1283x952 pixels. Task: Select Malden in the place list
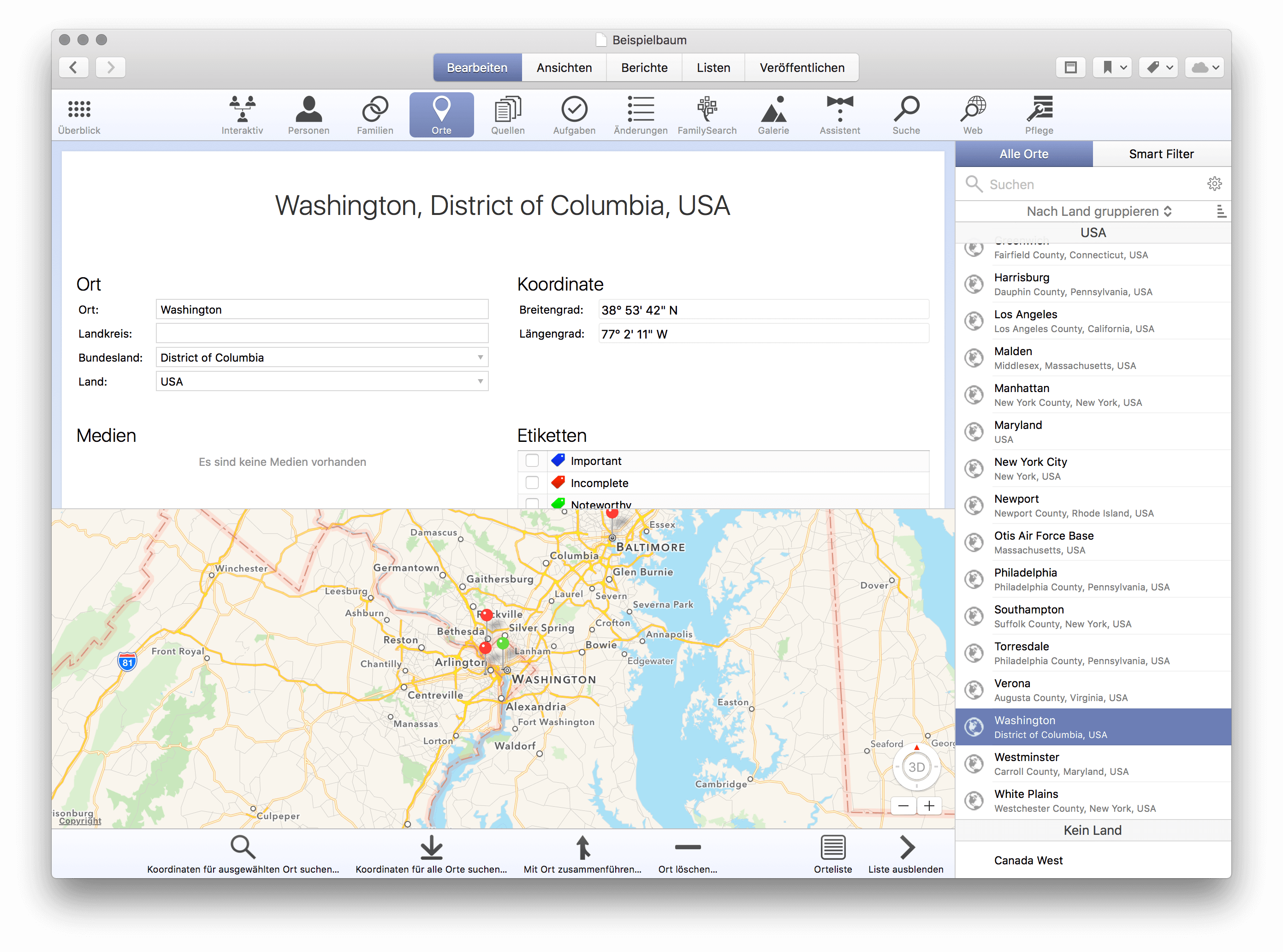[1093, 358]
